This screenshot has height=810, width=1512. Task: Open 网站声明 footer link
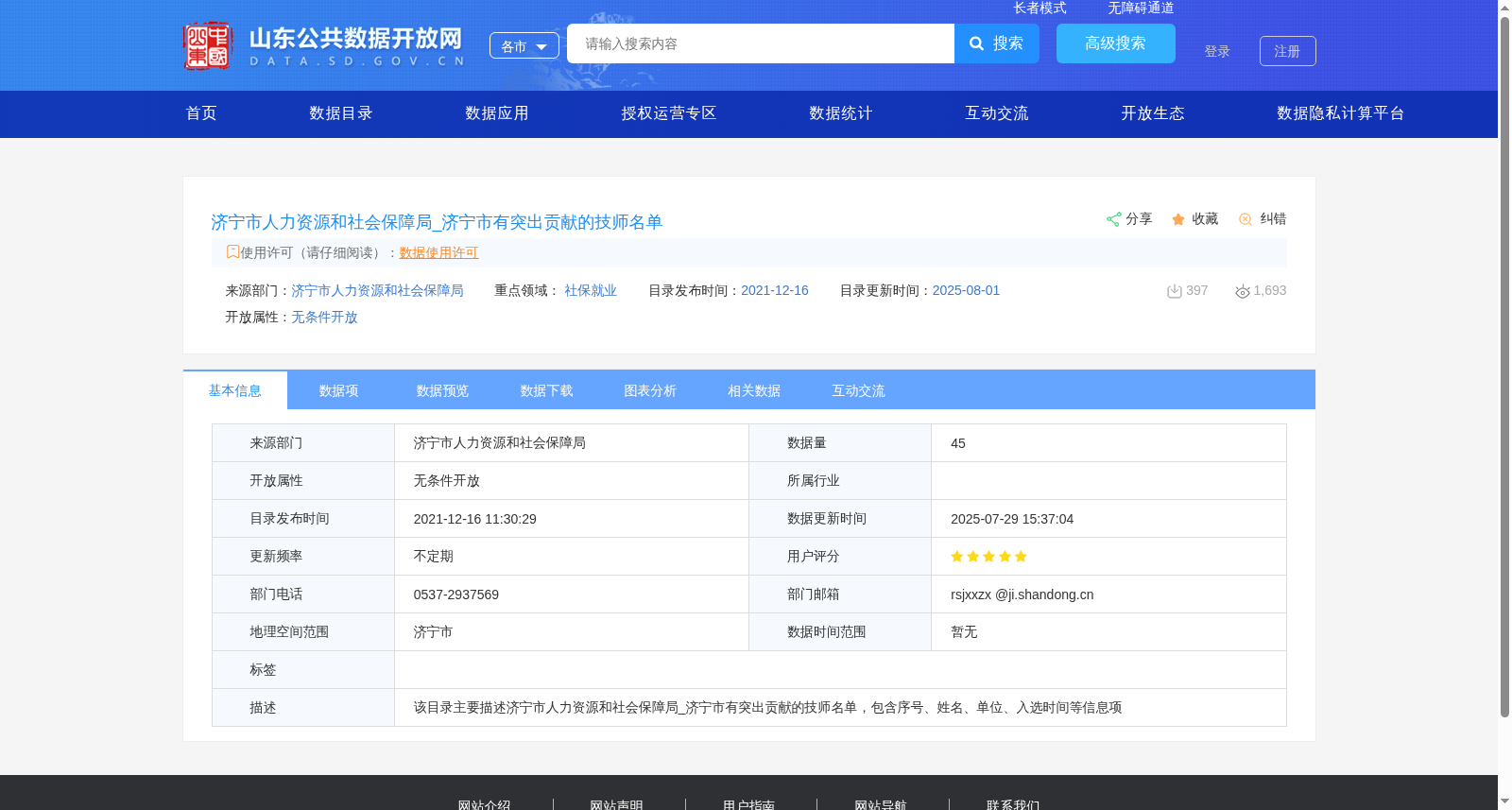pos(617,804)
